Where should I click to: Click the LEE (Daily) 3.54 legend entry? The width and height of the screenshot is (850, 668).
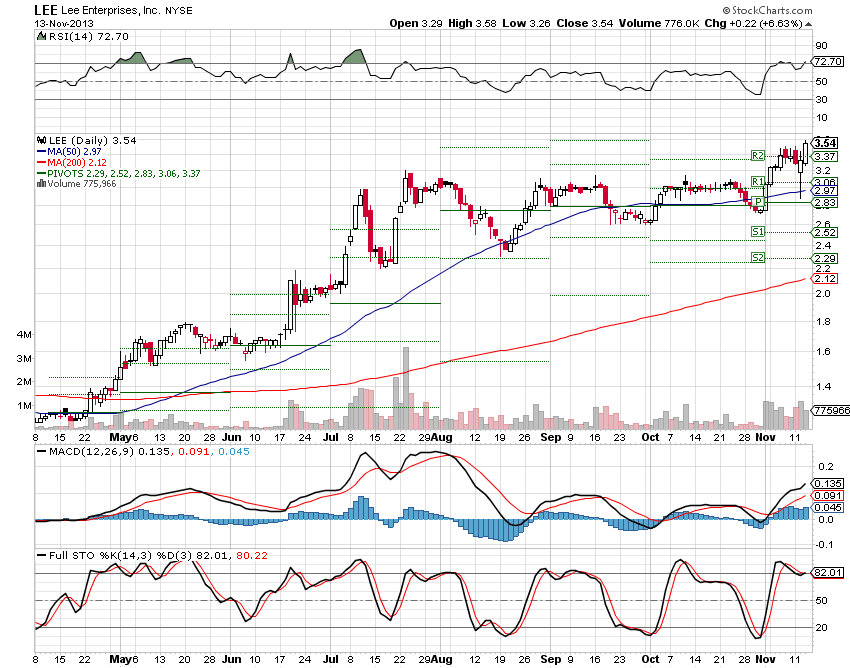pyautogui.click(x=92, y=140)
